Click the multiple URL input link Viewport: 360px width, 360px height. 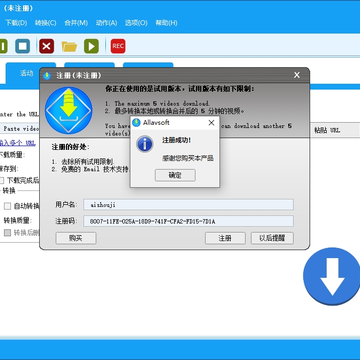(17, 143)
